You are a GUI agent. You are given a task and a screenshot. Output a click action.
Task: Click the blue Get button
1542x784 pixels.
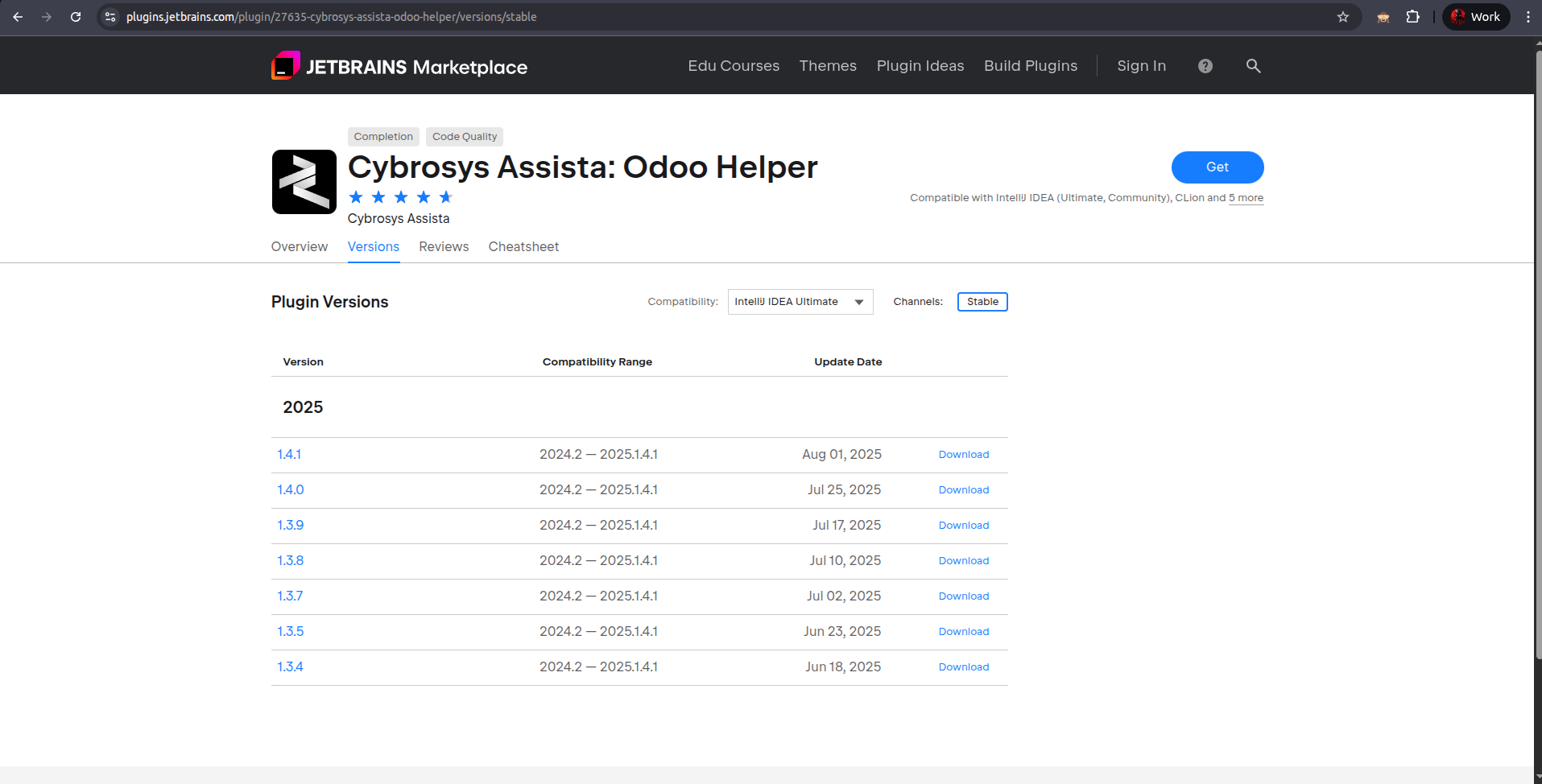1217,167
